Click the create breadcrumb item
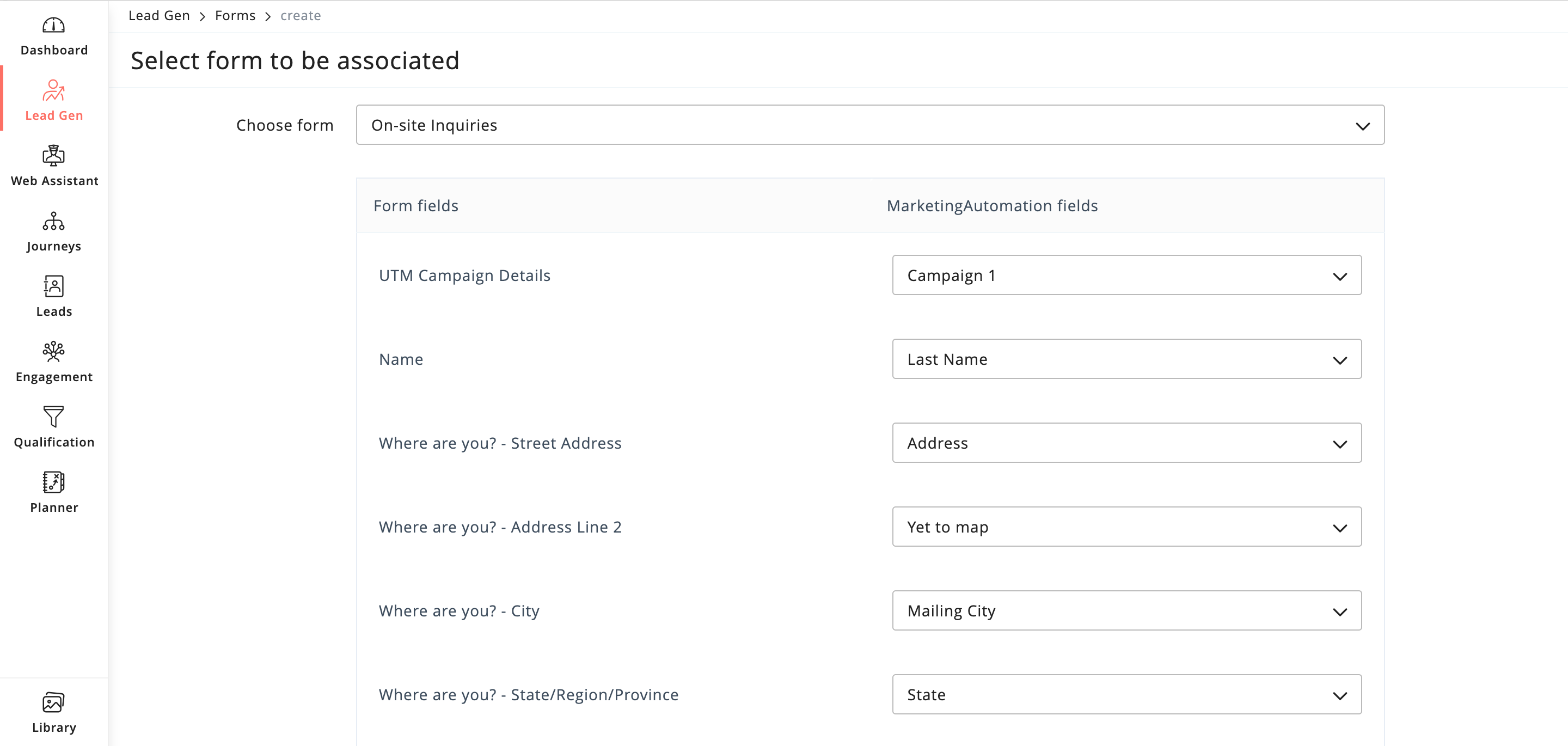This screenshot has height=746, width=1568. pos(300,16)
